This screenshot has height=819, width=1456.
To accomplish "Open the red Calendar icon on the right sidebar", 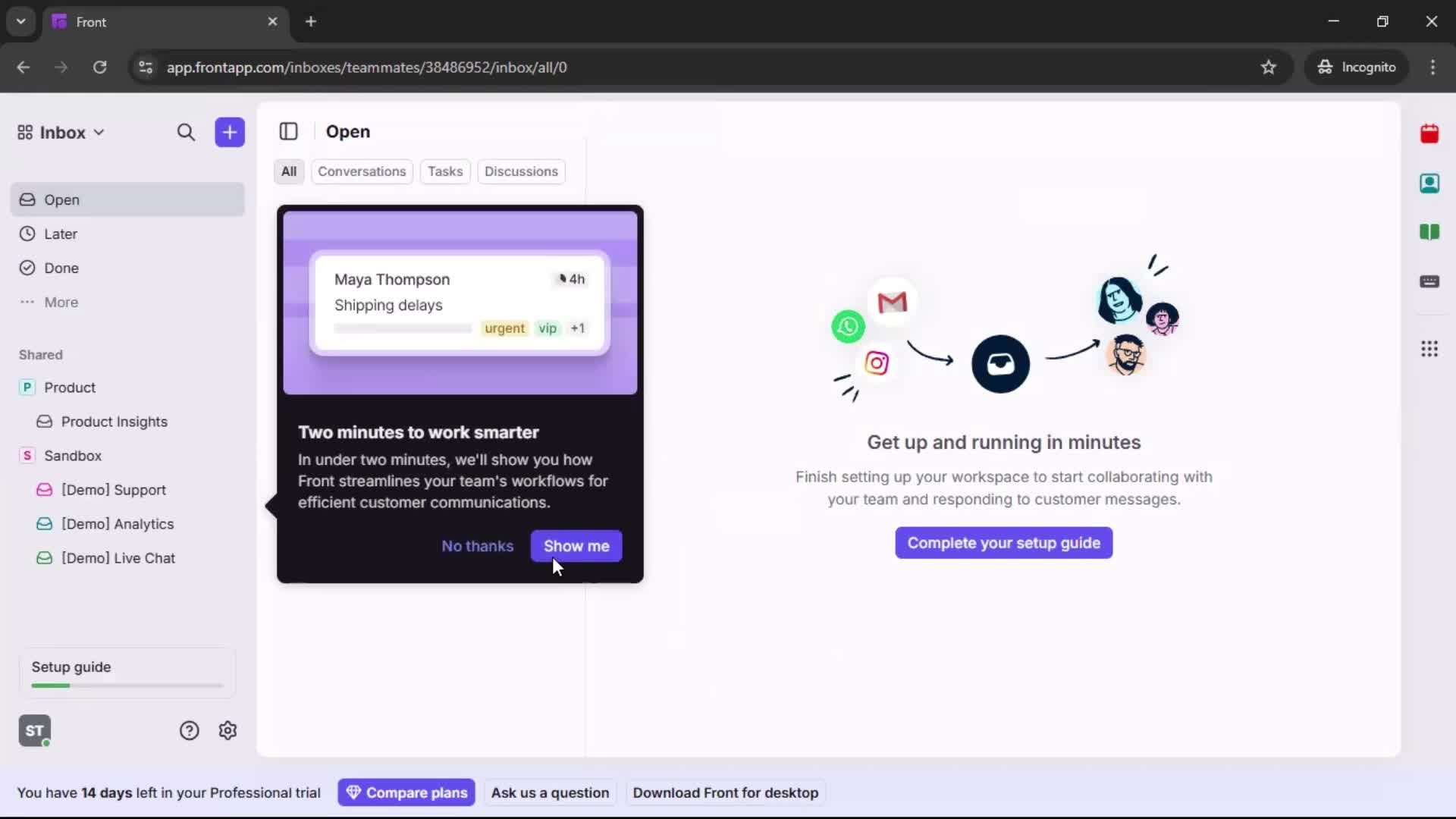I will pyautogui.click(x=1430, y=133).
